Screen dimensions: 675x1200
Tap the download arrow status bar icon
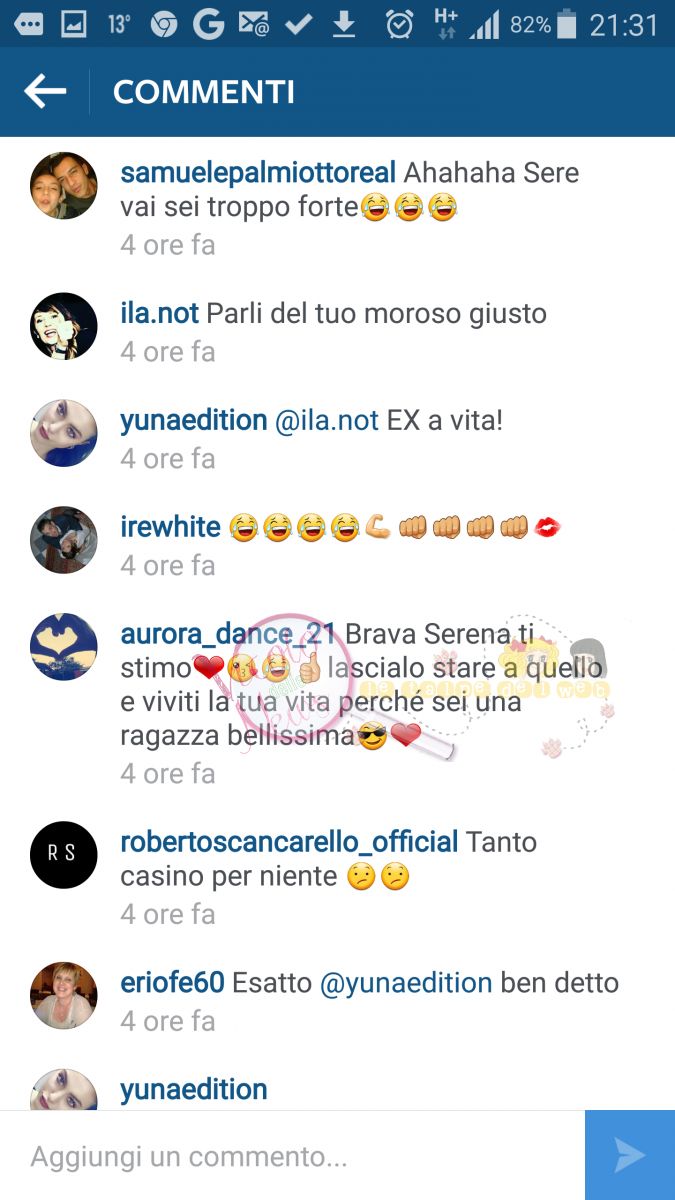coord(344,24)
